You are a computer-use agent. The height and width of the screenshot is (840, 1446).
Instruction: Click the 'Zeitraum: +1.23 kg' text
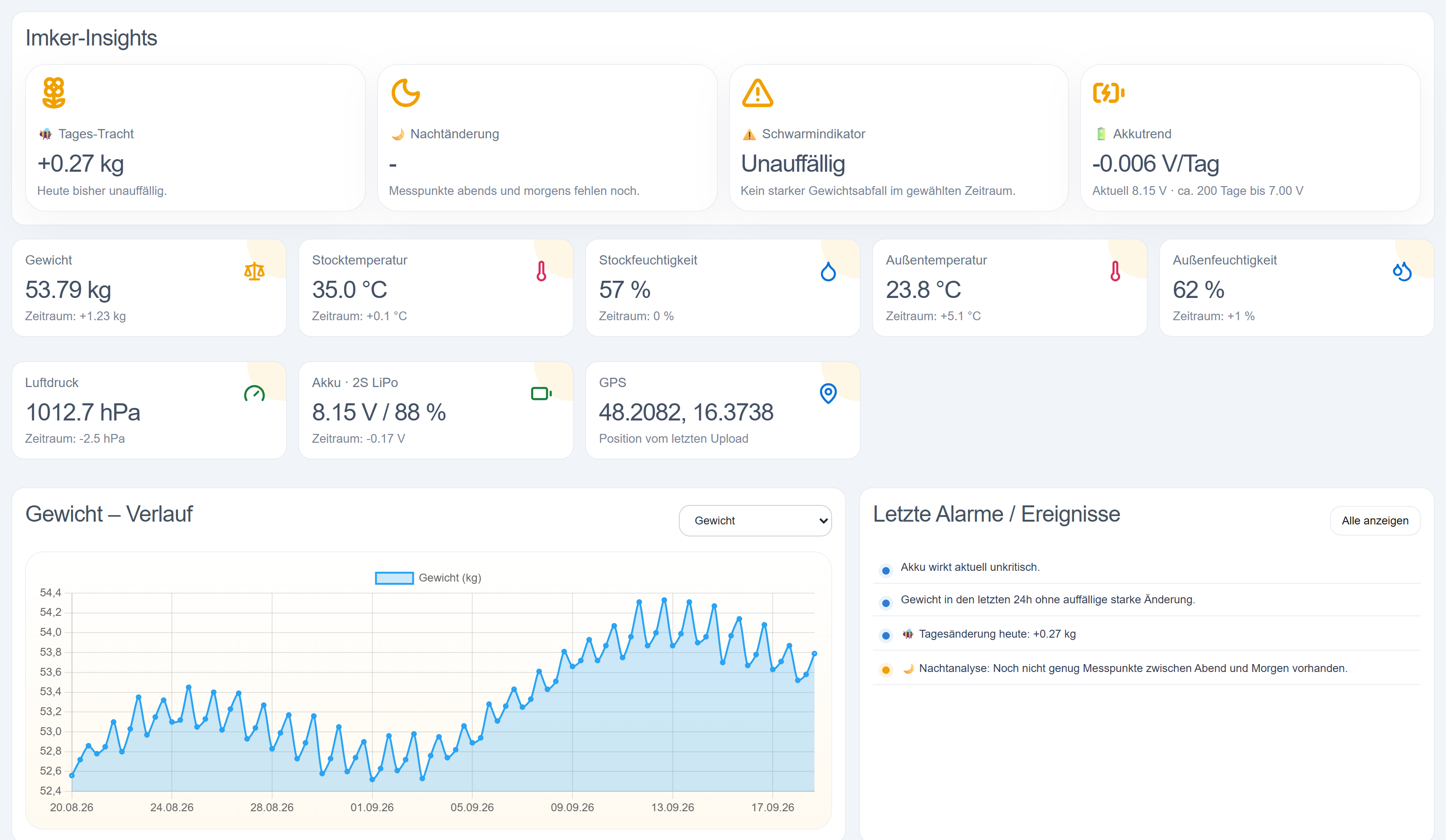point(75,316)
